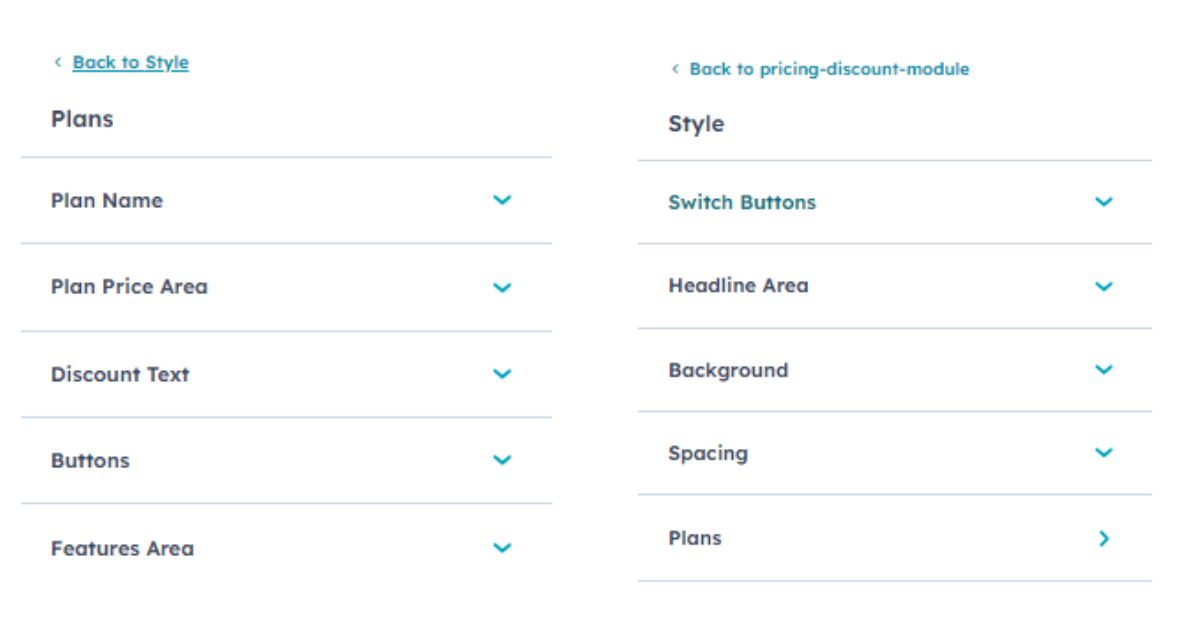Viewport: 1200px width, 630px height.
Task: Go back via Back to pricing-discount-module link
Action: tap(829, 69)
